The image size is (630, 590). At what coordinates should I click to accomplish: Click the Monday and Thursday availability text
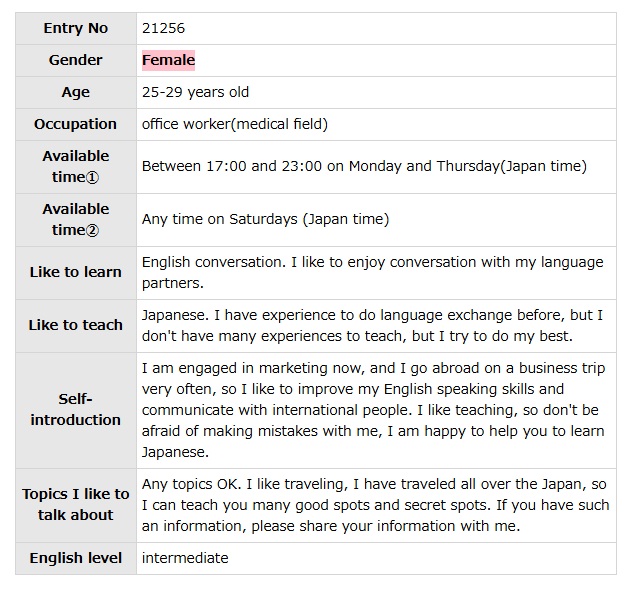pyautogui.click(x=364, y=166)
